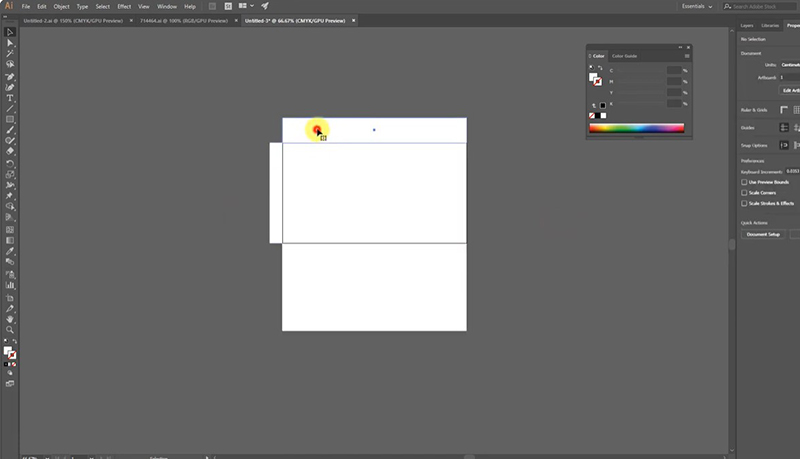
Task: Click the Document Setup button
Action: click(763, 234)
